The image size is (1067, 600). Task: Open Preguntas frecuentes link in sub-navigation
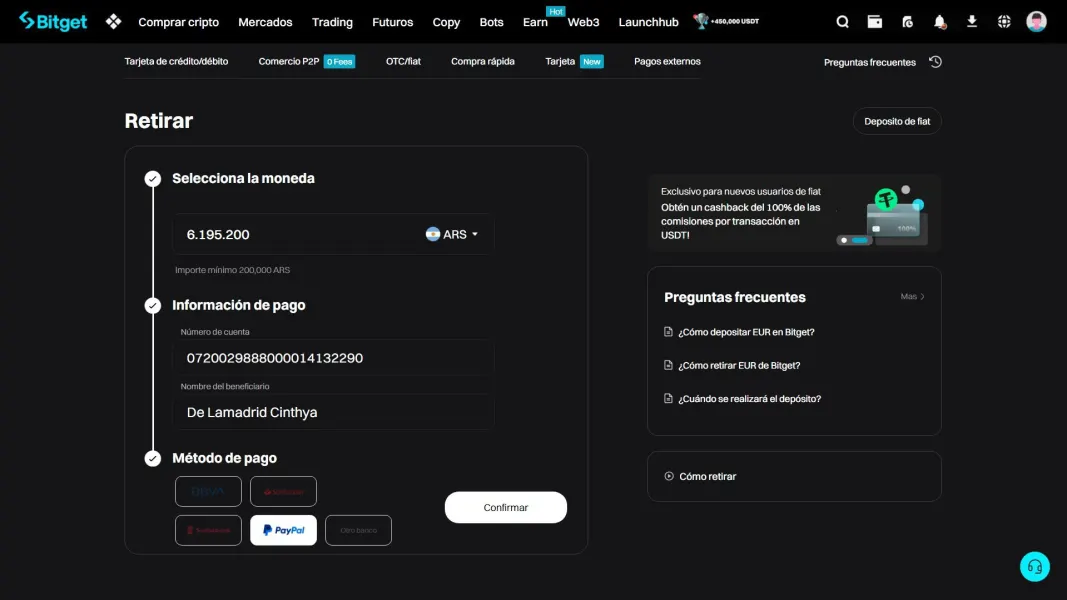(870, 62)
